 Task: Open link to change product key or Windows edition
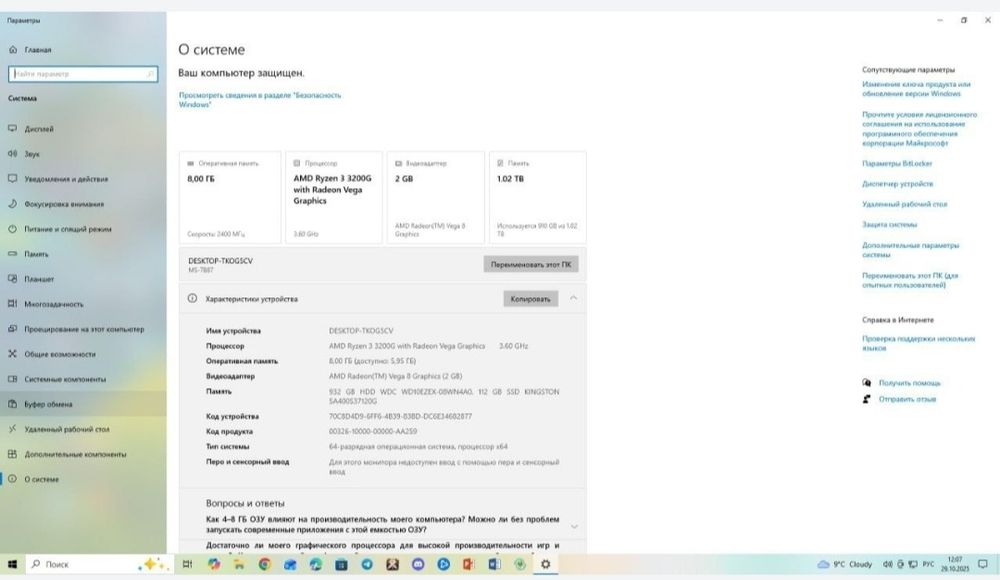point(916,89)
